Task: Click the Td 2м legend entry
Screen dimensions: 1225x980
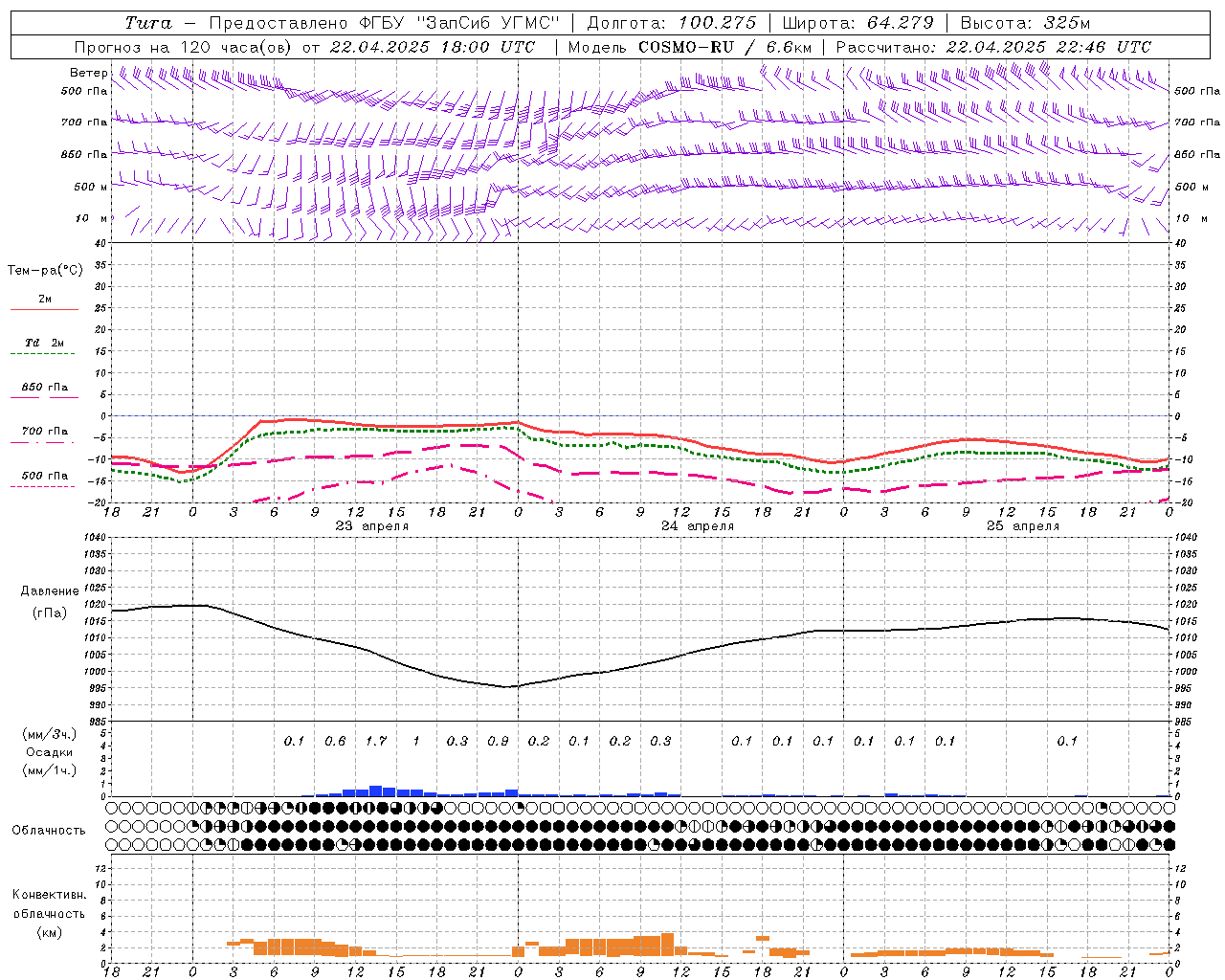Action: [44, 343]
